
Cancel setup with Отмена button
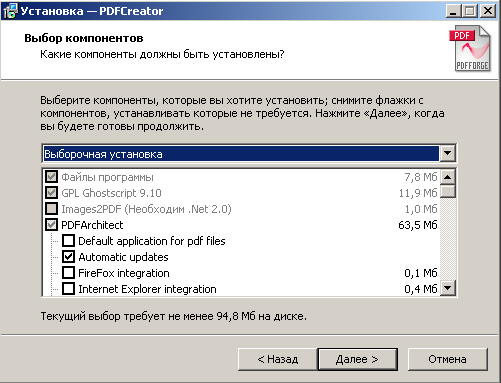pos(447,359)
